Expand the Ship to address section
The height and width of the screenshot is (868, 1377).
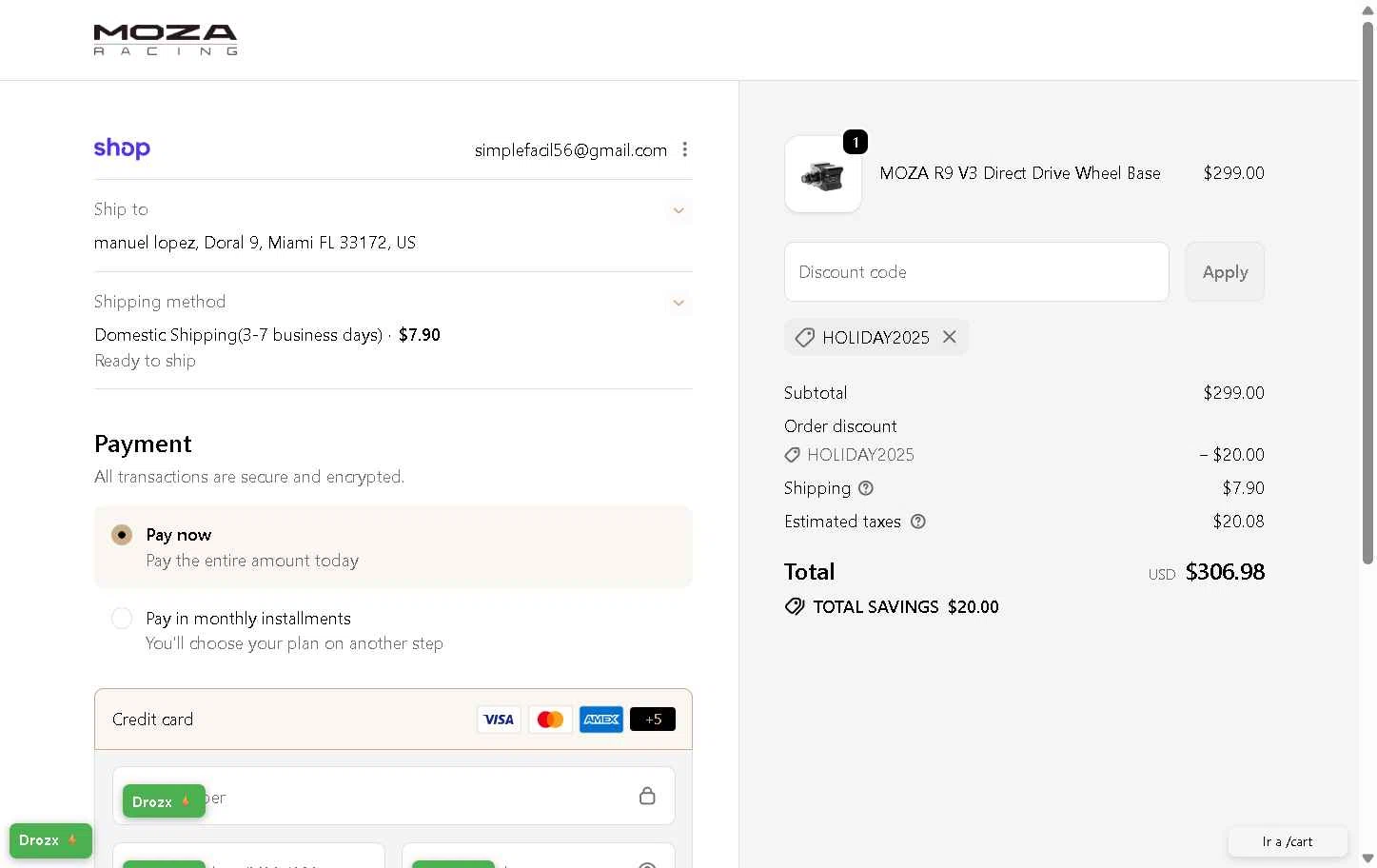click(x=679, y=210)
